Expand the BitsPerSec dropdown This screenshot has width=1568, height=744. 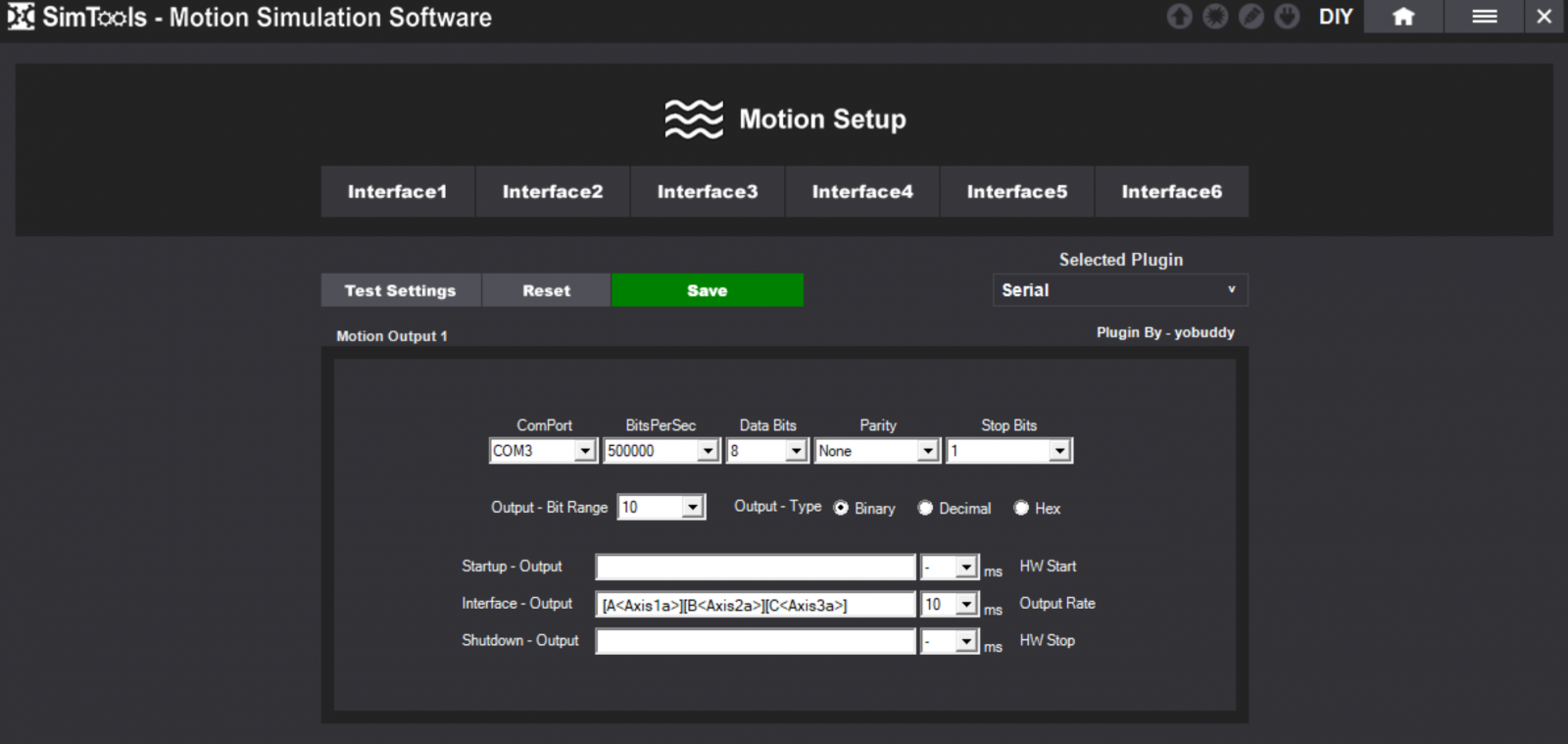coord(709,451)
